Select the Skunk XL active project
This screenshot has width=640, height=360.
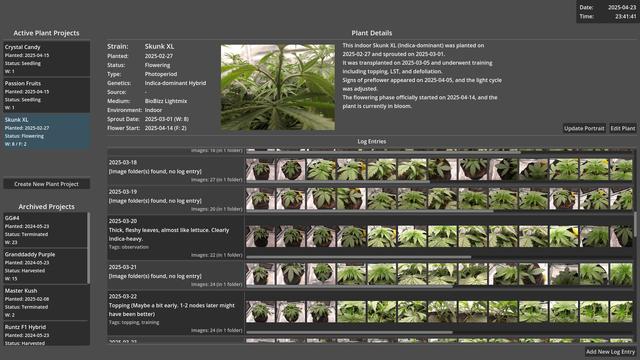click(x=47, y=131)
